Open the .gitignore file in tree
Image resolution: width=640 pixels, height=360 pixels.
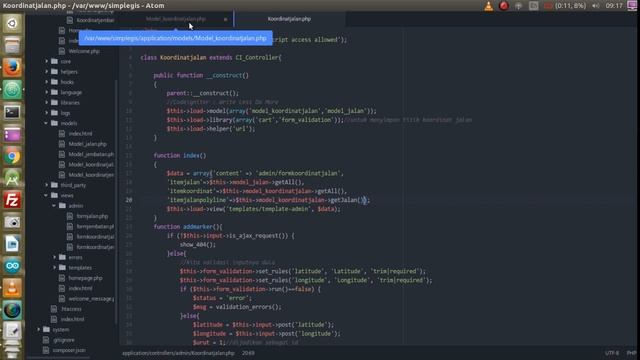[x=63, y=340]
